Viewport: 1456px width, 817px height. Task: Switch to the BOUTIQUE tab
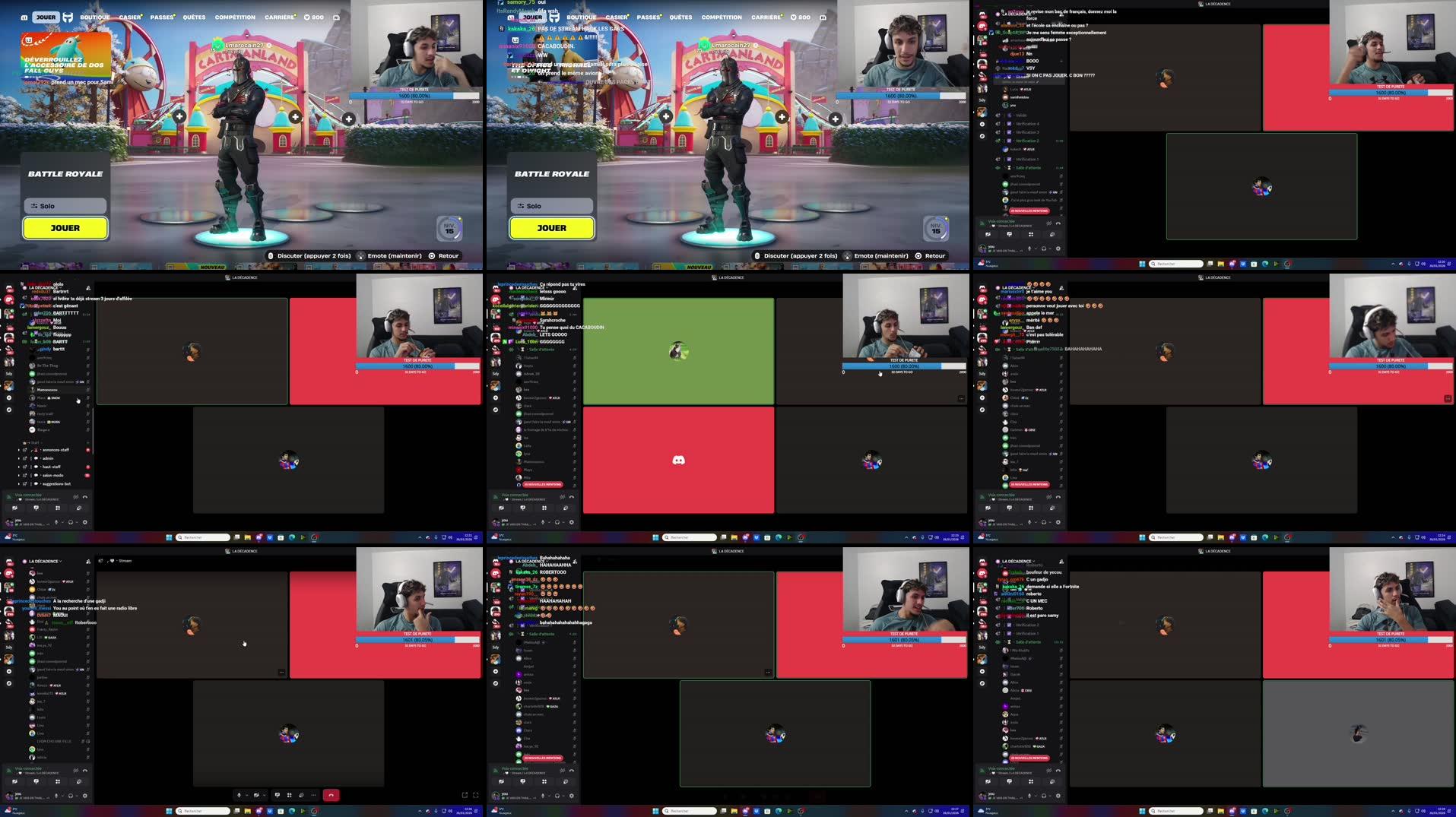pyautogui.click(x=94, y=17)
